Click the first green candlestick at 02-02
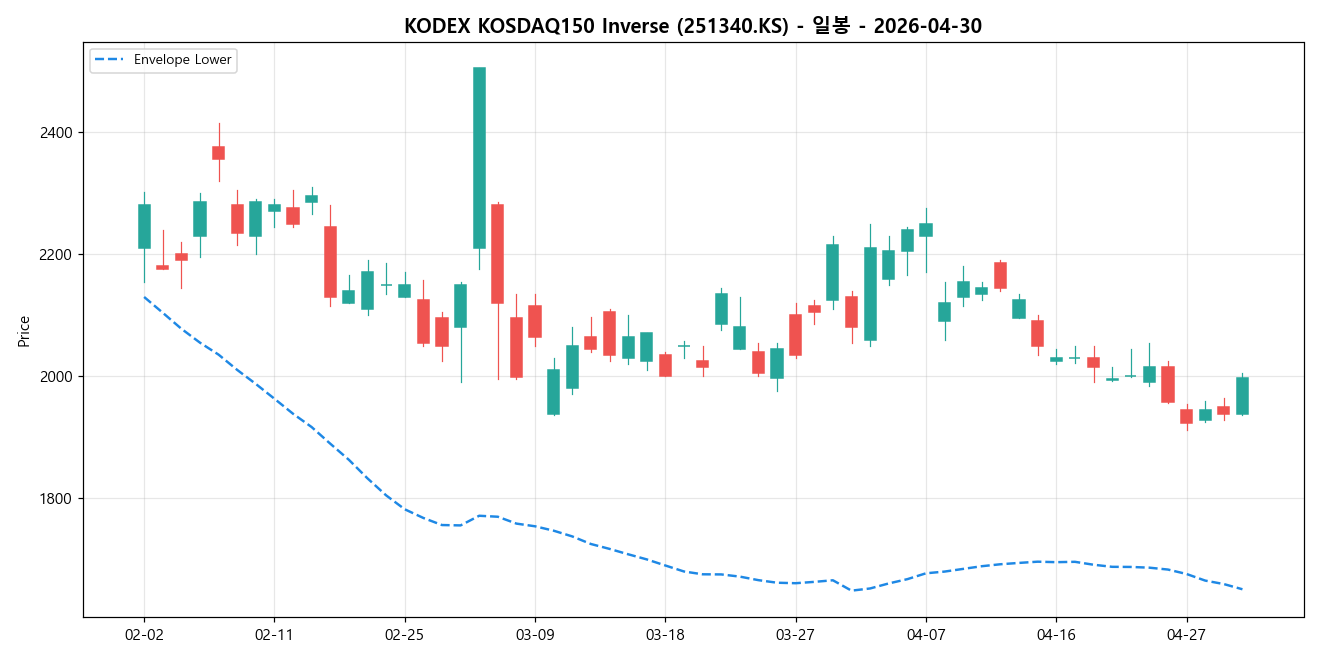Viewport: 1320px width, 660px height. tap(144, 226)
